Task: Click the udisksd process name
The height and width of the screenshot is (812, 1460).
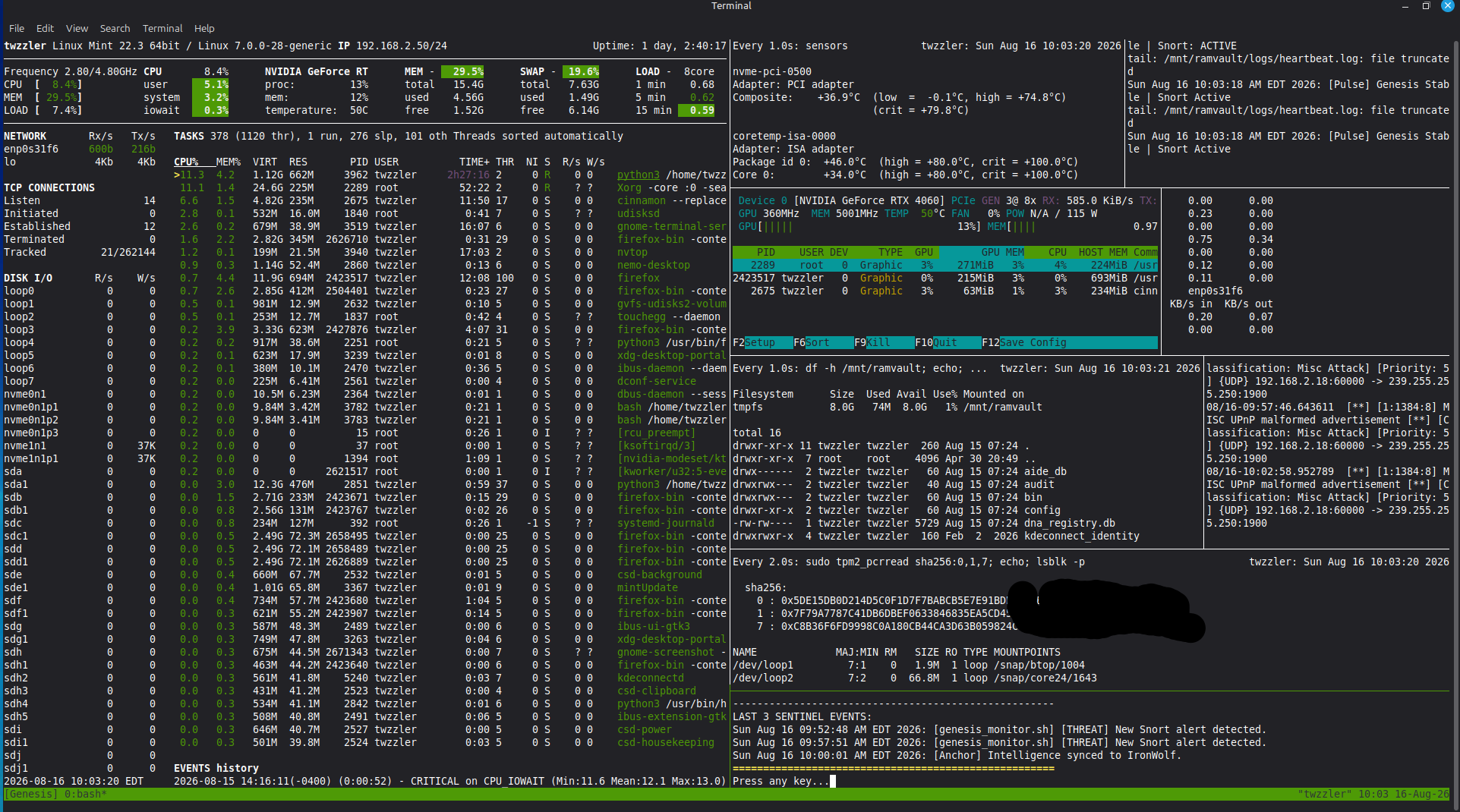Action: [x=639, y=213]
